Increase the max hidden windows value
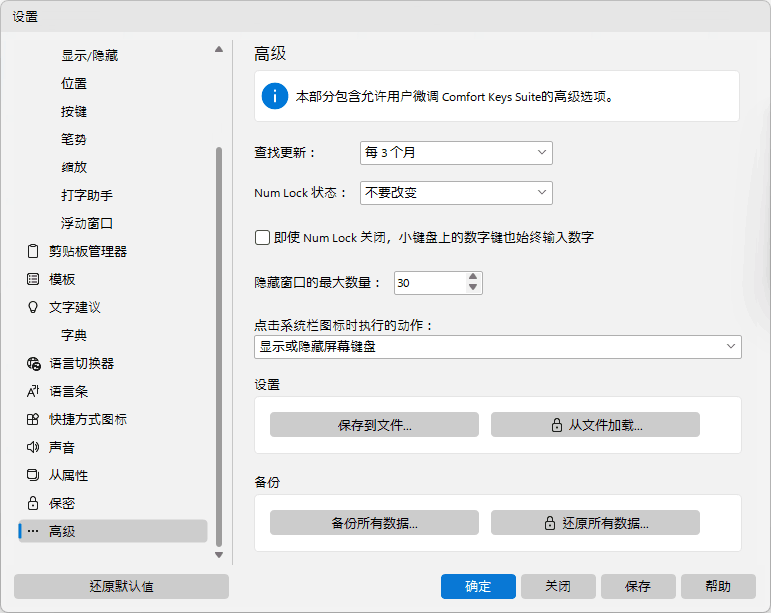 [473, 277]
